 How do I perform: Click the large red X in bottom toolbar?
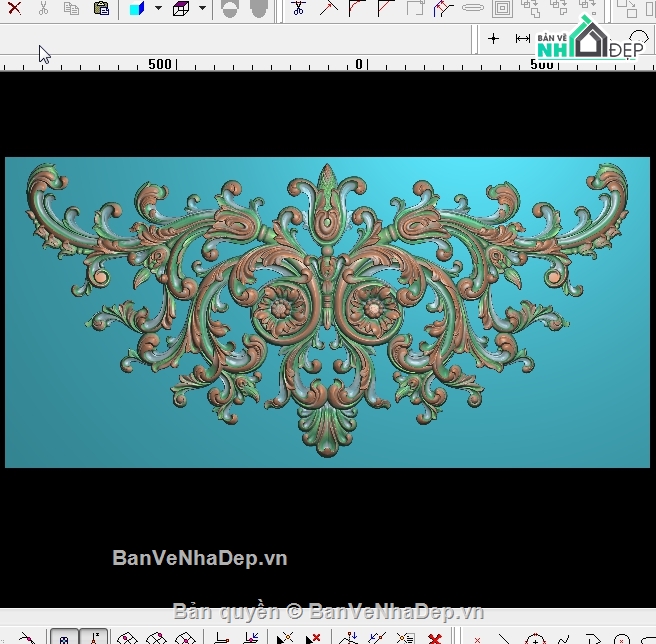435,637
